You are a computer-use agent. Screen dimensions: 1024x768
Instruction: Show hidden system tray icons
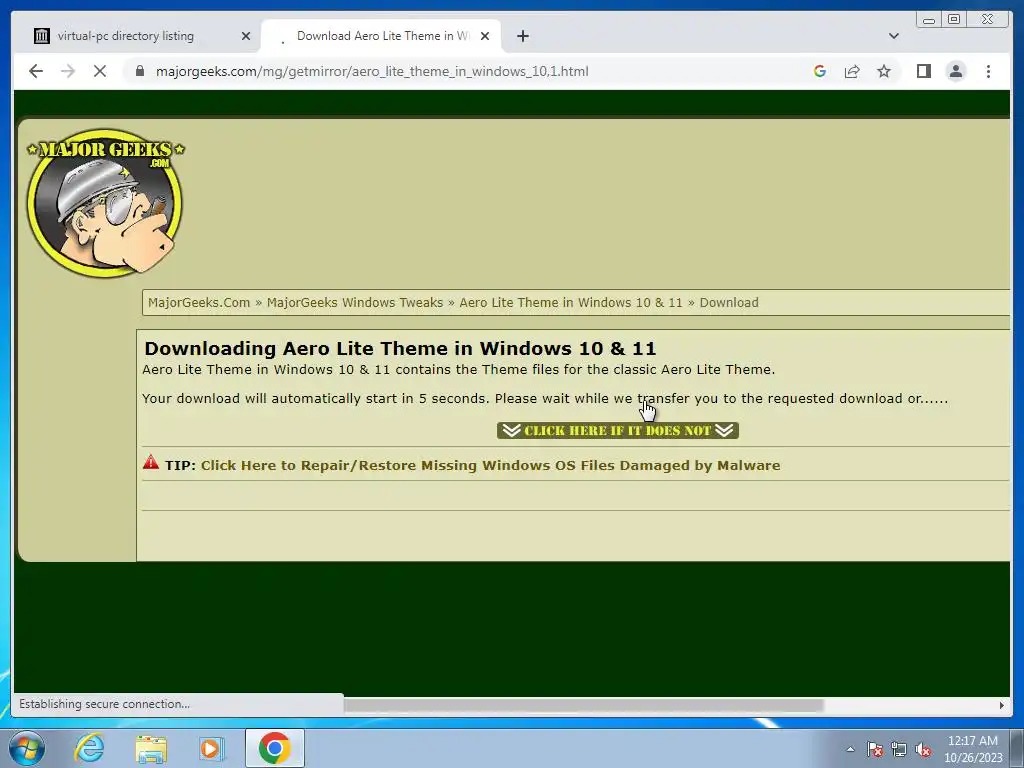pyautogui.click(x=850, y=749)
